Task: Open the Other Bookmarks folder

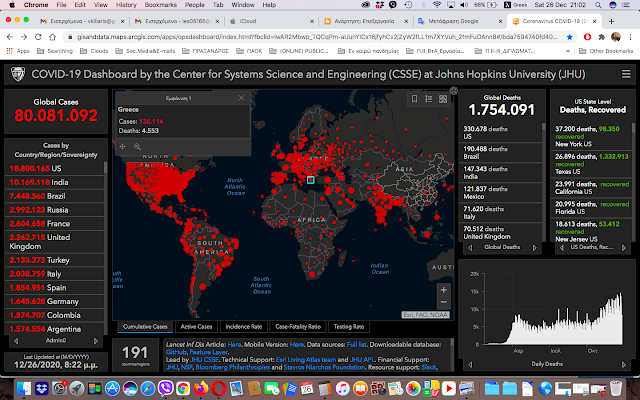Action: (606, 51)
